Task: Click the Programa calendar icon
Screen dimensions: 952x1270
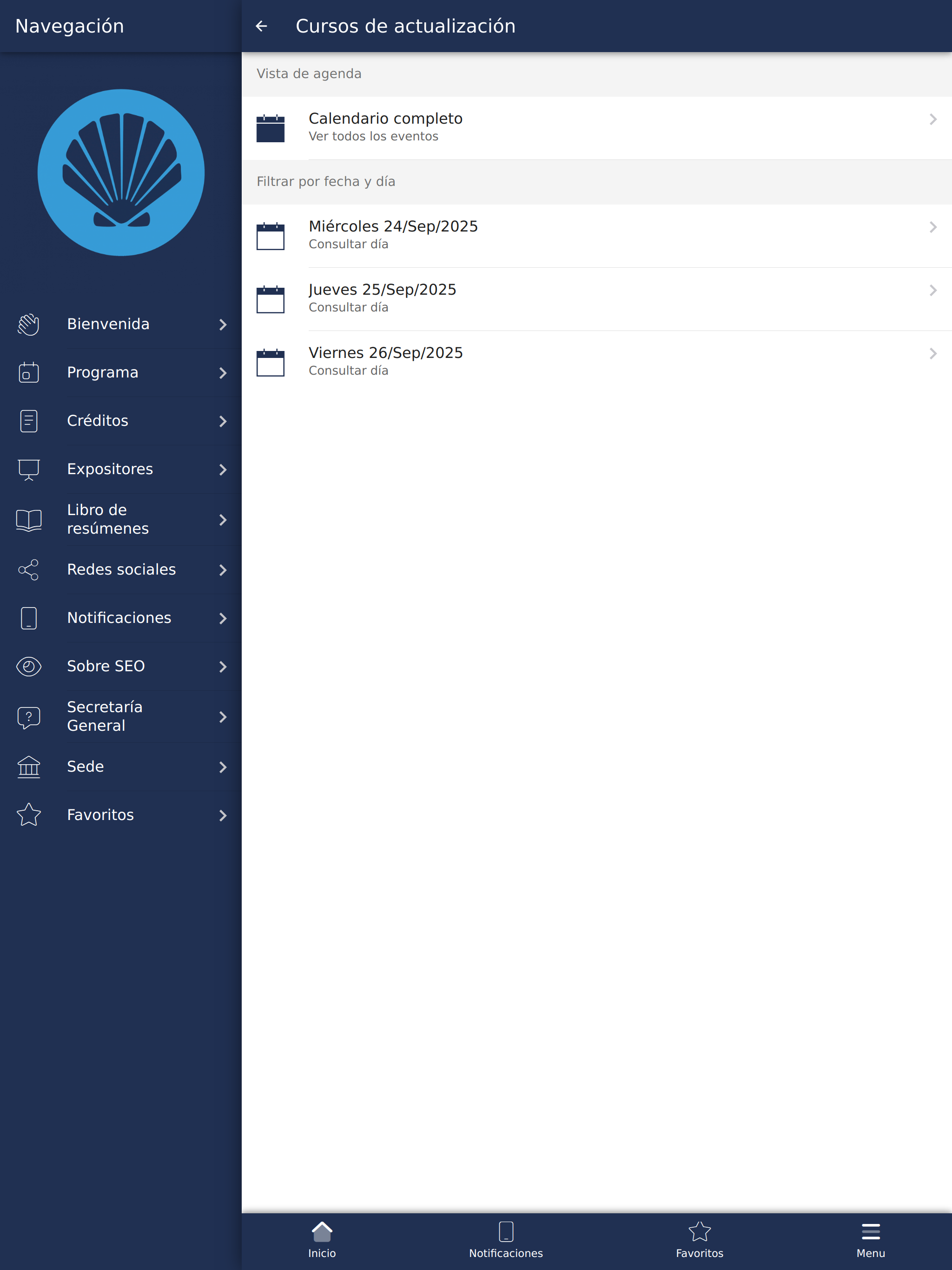Action: 29,373
